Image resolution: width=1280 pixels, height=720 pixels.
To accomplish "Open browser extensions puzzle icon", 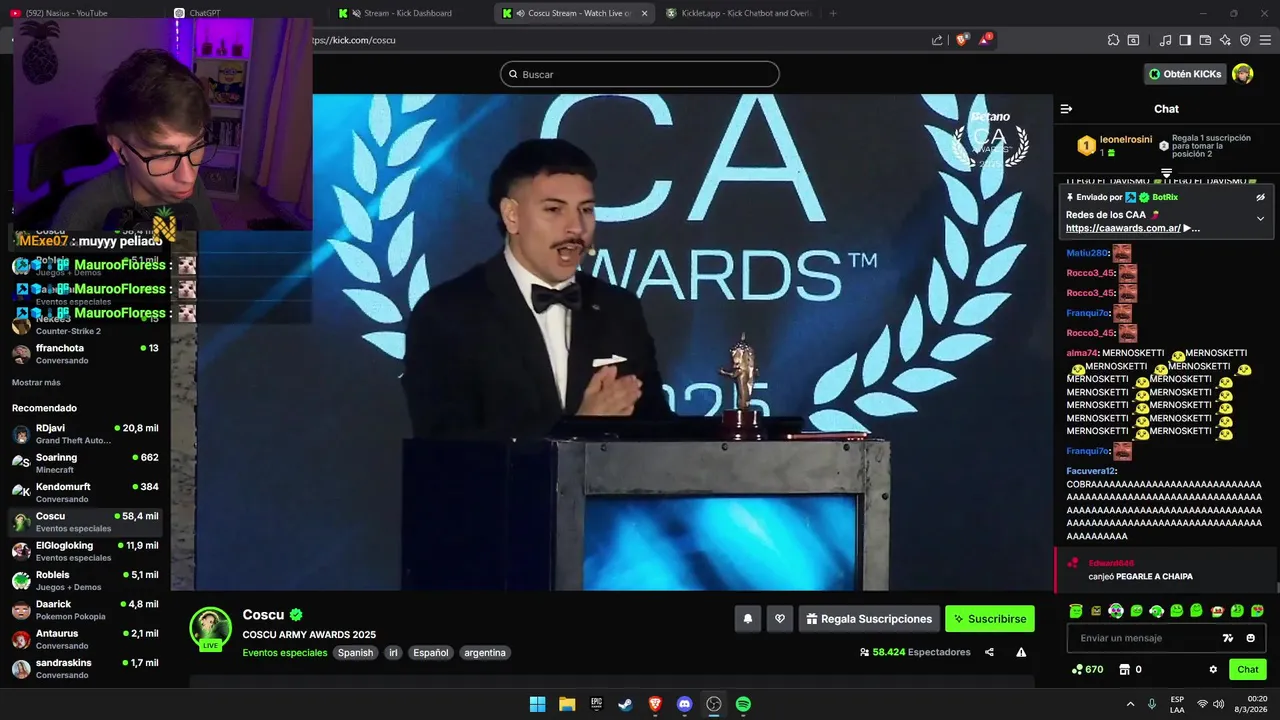I will [1113, 40].
